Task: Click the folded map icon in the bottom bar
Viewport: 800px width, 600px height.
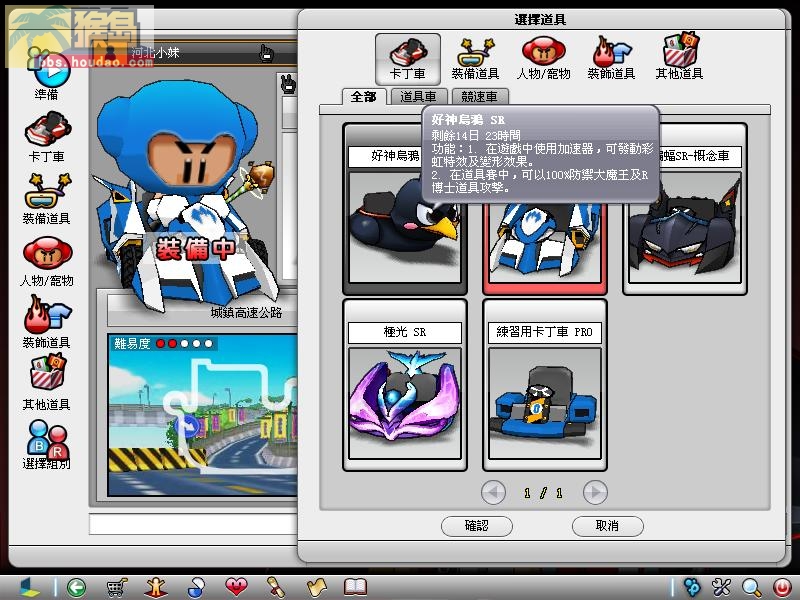Action: tap(316, 588)
